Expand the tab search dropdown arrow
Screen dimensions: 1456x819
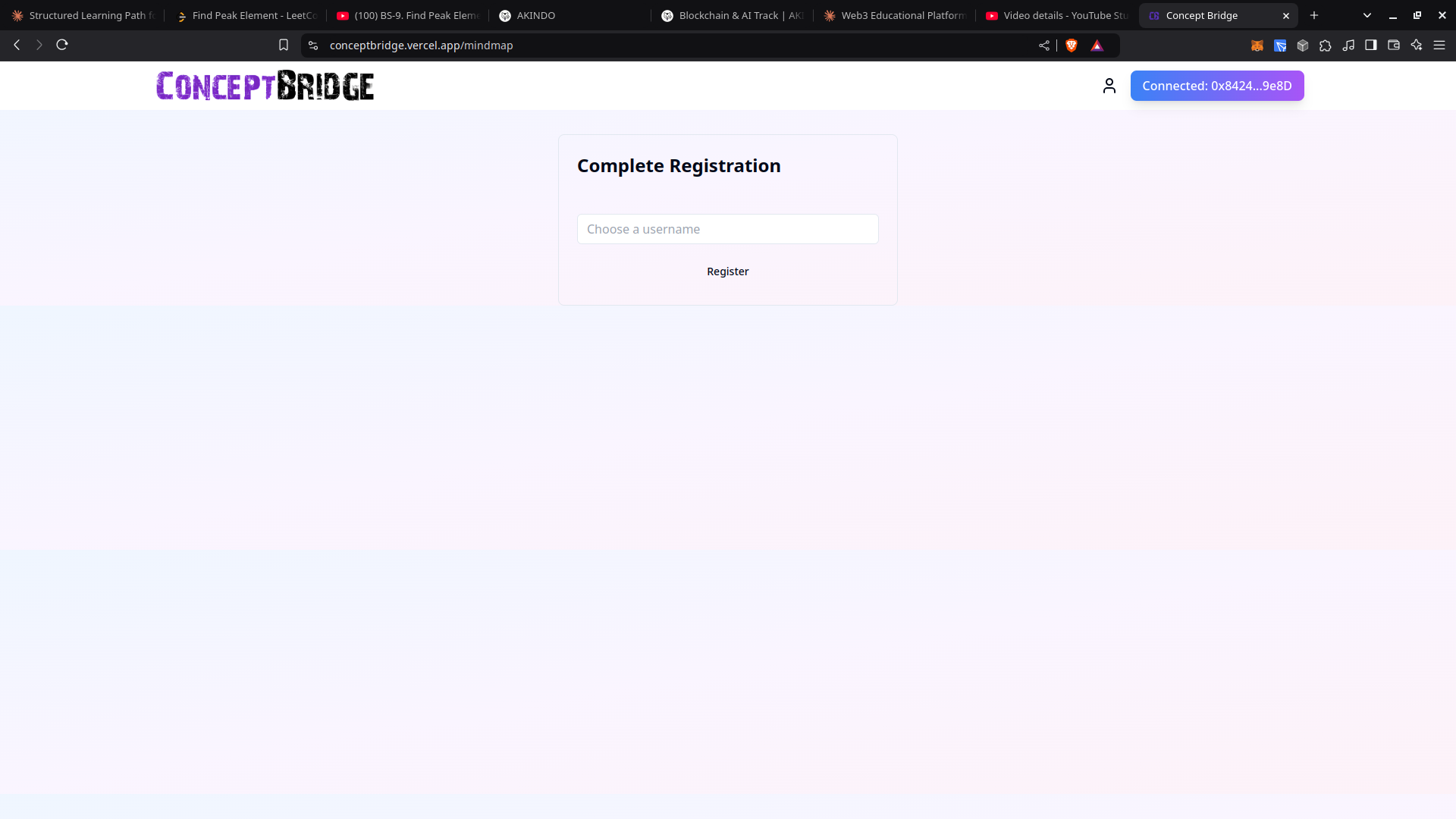1367,15
